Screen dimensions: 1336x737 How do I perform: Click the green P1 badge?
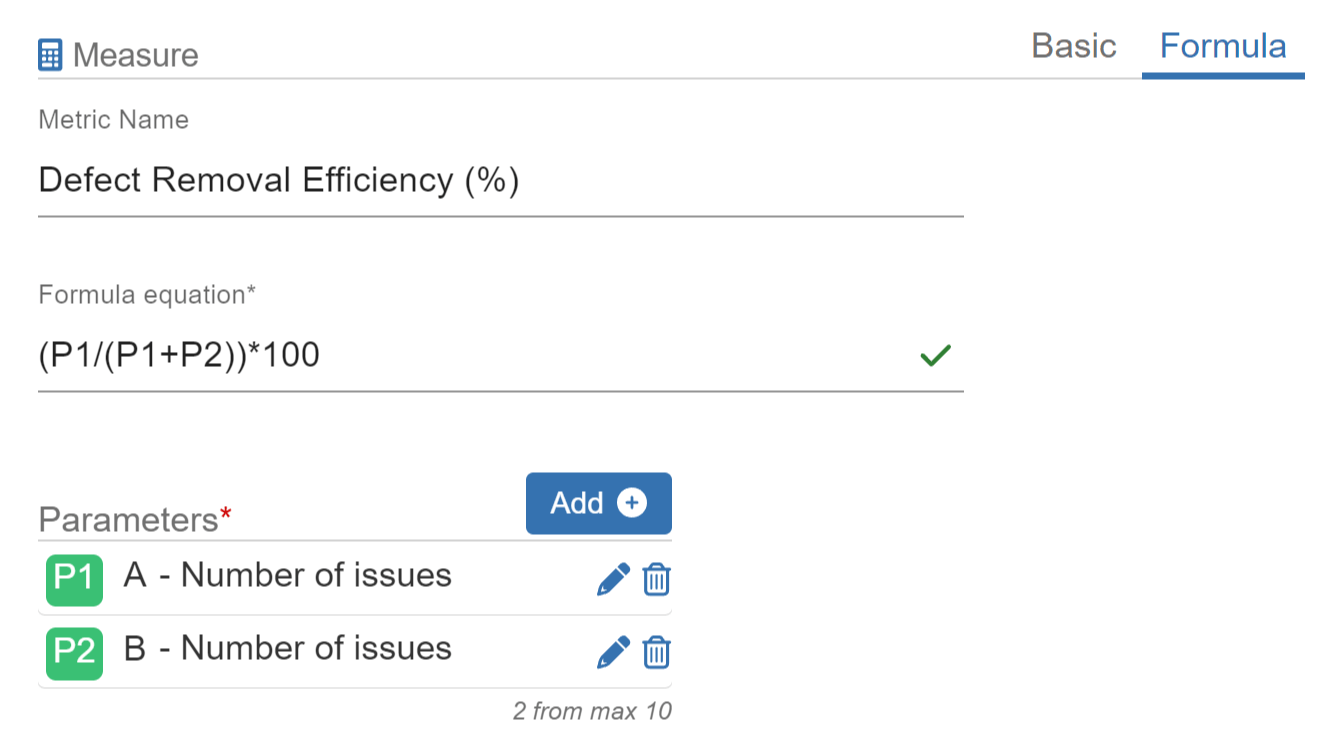click(74, 578)
